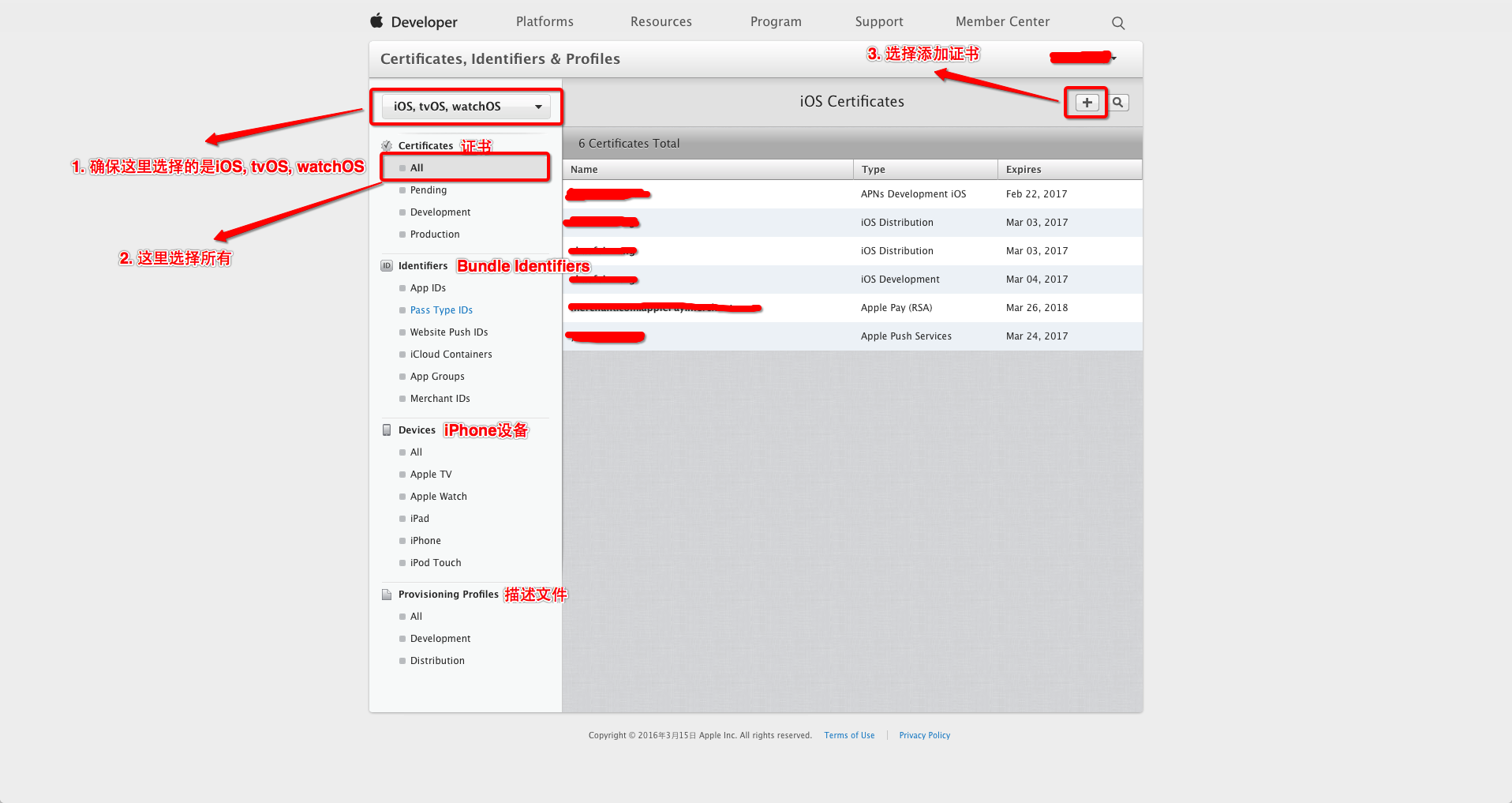The image size is (1512, 803).
Task: Show Development certificates
Action: (x=440, y=212)
